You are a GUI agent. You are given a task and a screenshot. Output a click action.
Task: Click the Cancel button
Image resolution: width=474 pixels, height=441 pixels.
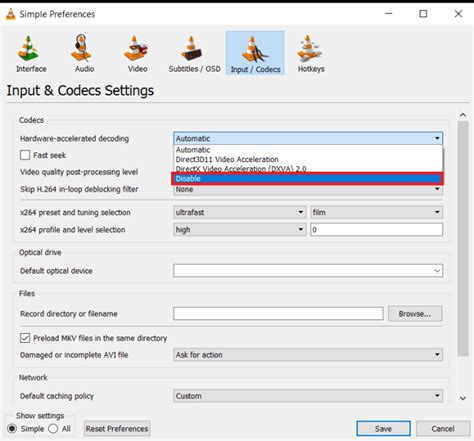click(x=443, y=429)
